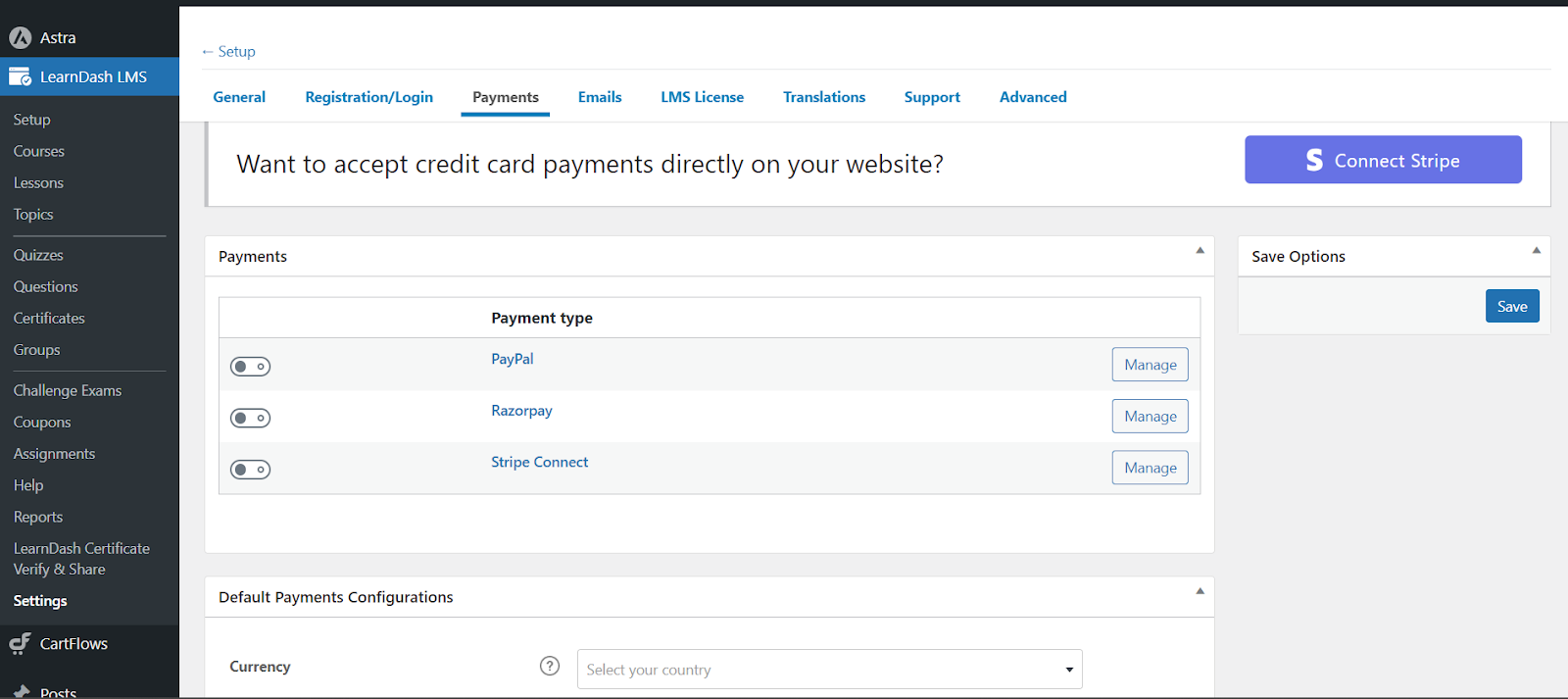Toggle the PayPal payment switch
This screenshot has width=1568, height=699.
[x=250, y=366]
